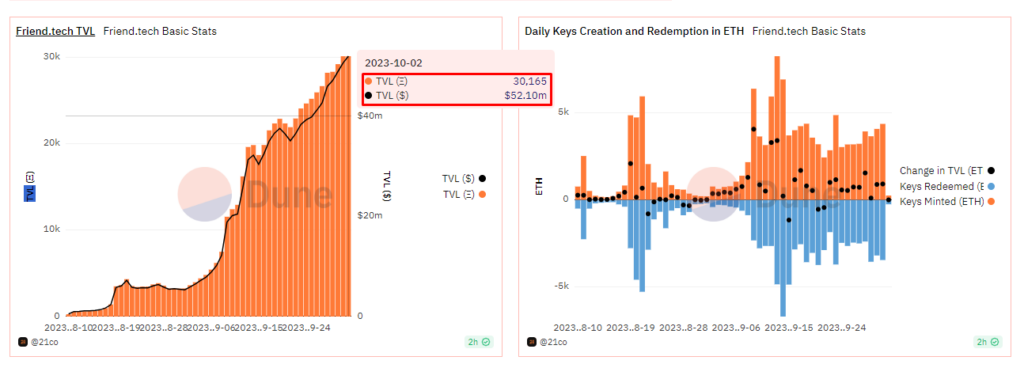Open Friend.tech Basic Stats link beside Daily Keys title
1024x368 pixels.
tap(809, 31)
